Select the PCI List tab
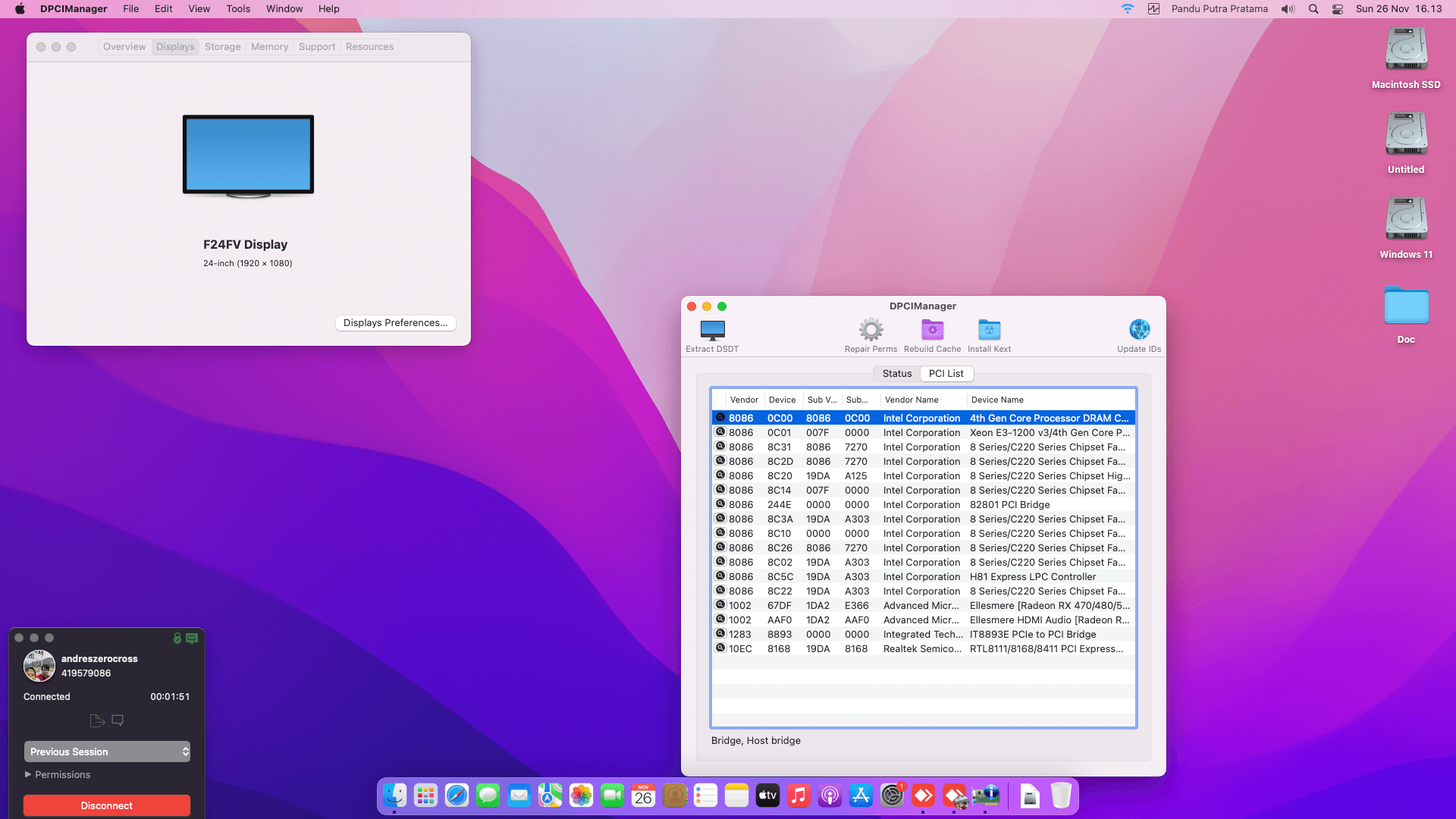 coord(946,373)
